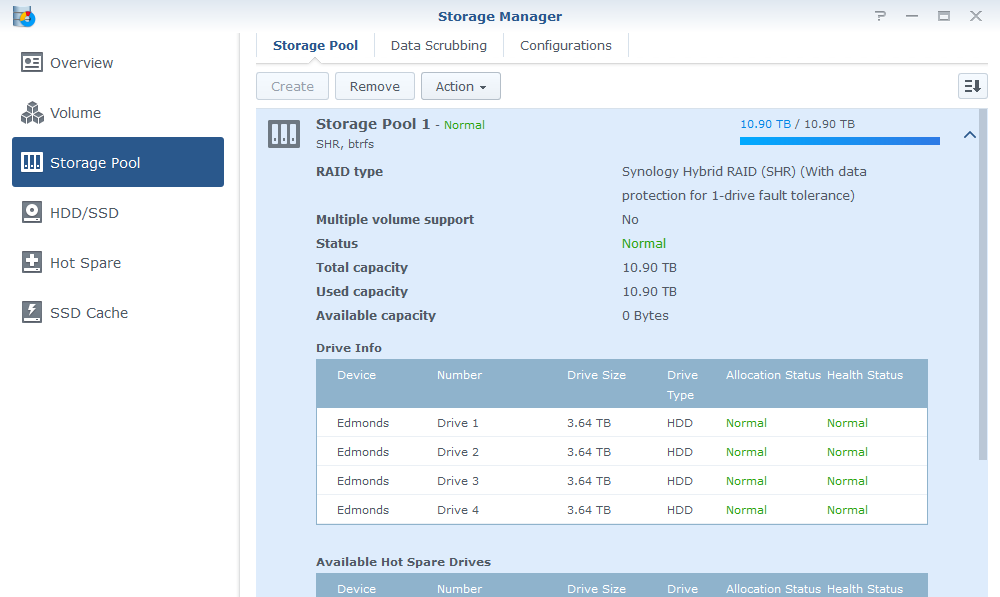The image size is (1000, 597).
Task: Click the storage pool capacity usage bar
Action: 839,141
